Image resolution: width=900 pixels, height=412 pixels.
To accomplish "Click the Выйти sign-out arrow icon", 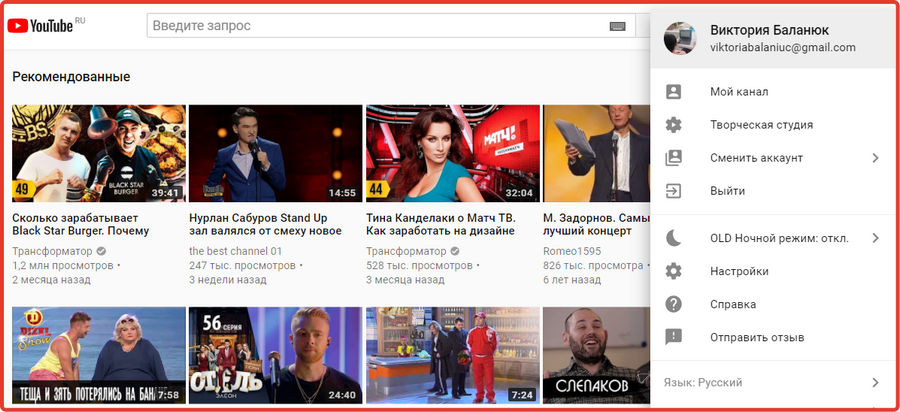I will pyautogui.click(x=673, y=191).
